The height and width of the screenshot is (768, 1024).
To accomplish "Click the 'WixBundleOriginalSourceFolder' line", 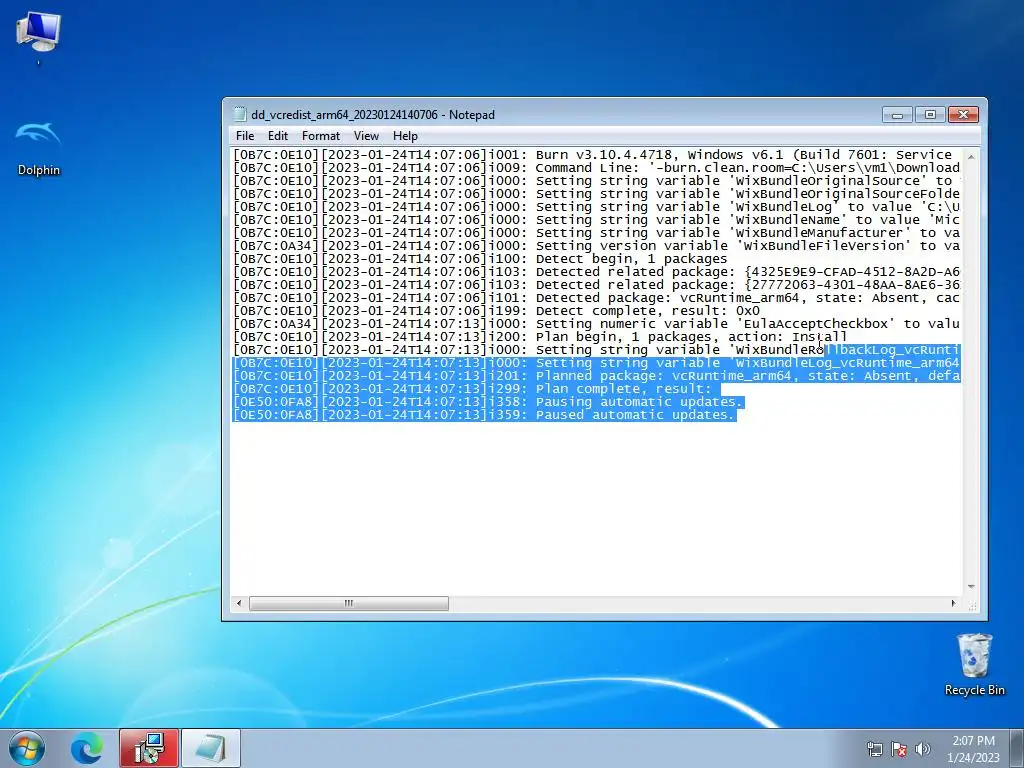I will coord(596,194).
